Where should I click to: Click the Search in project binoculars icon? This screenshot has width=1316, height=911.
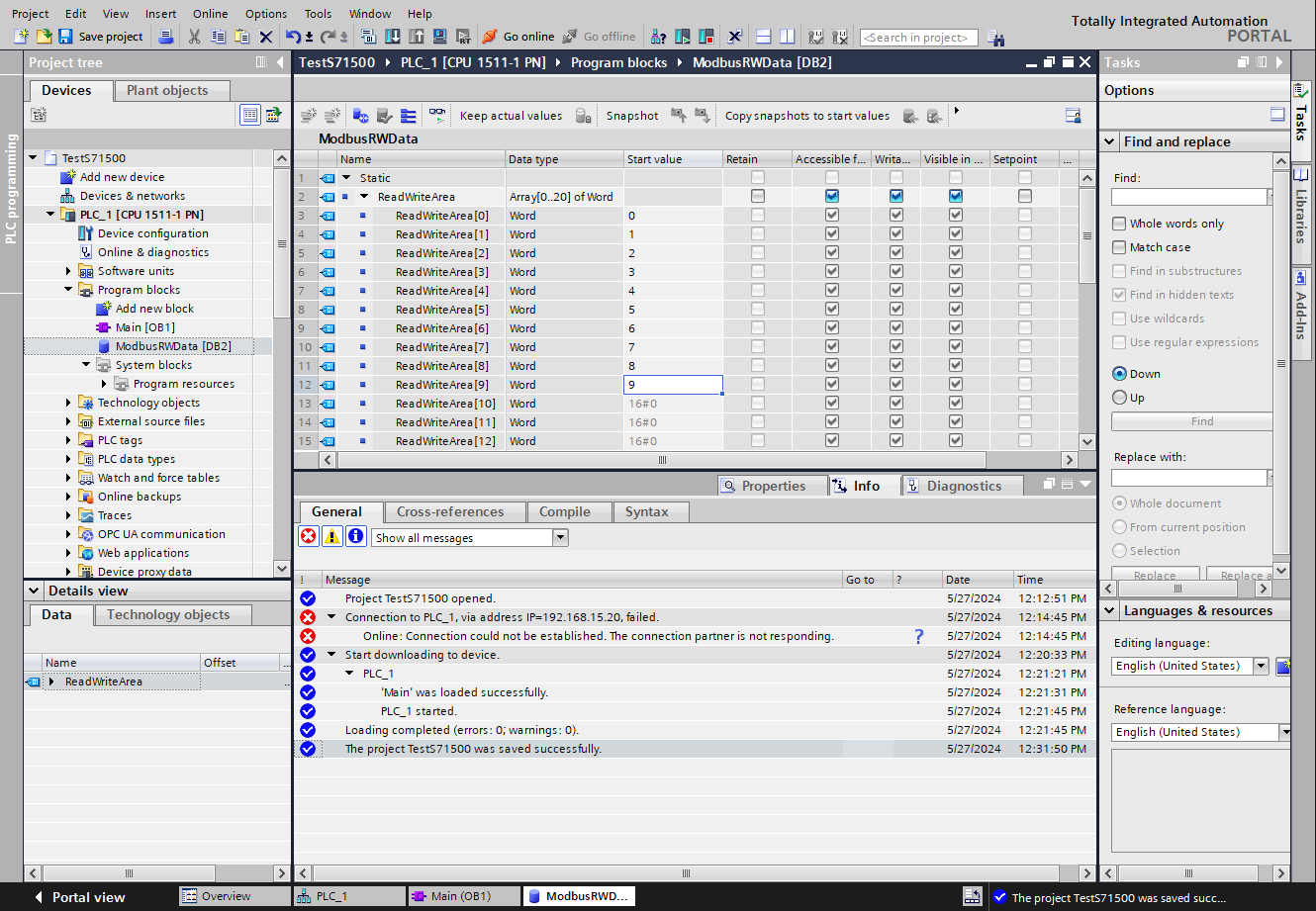pyautogui.click(x=994, y=38)
